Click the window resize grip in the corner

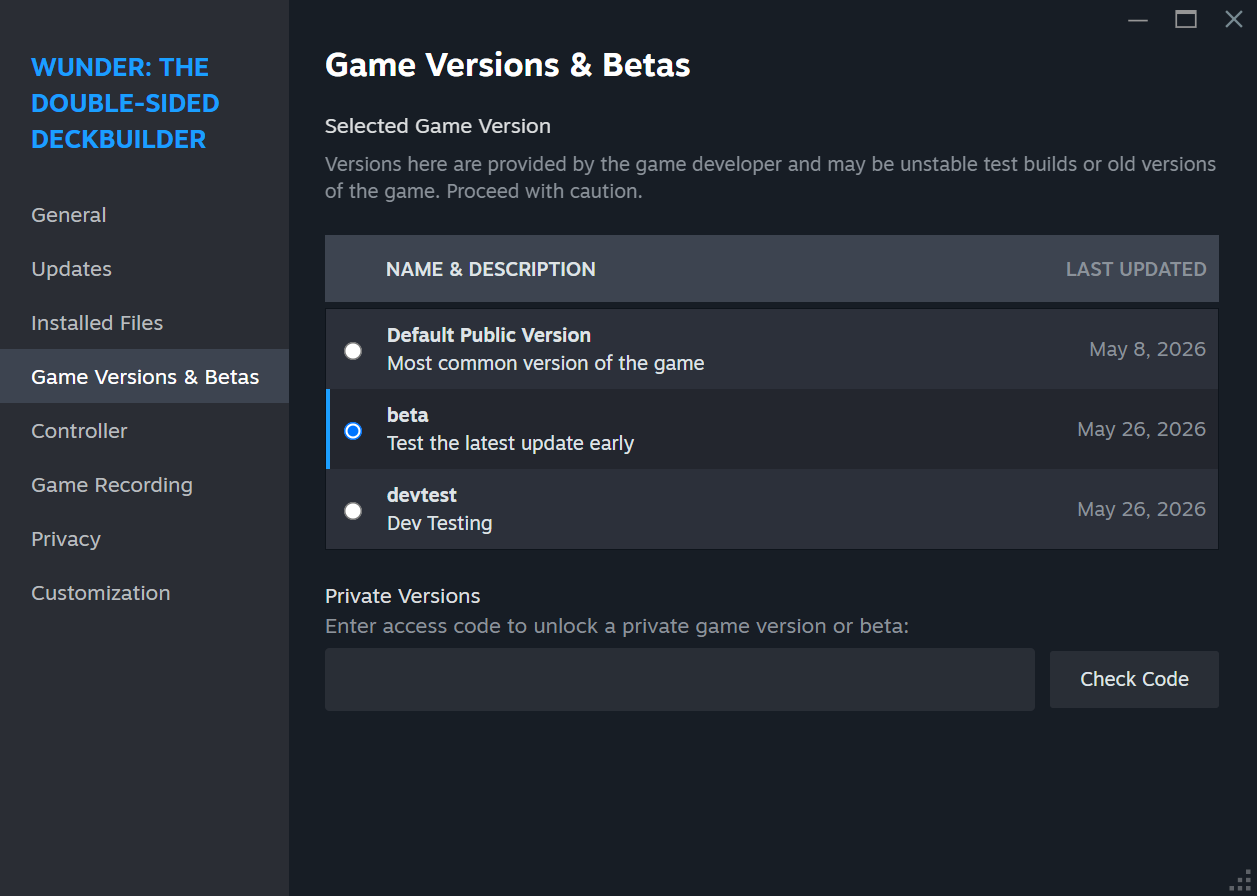[1241, 881]
